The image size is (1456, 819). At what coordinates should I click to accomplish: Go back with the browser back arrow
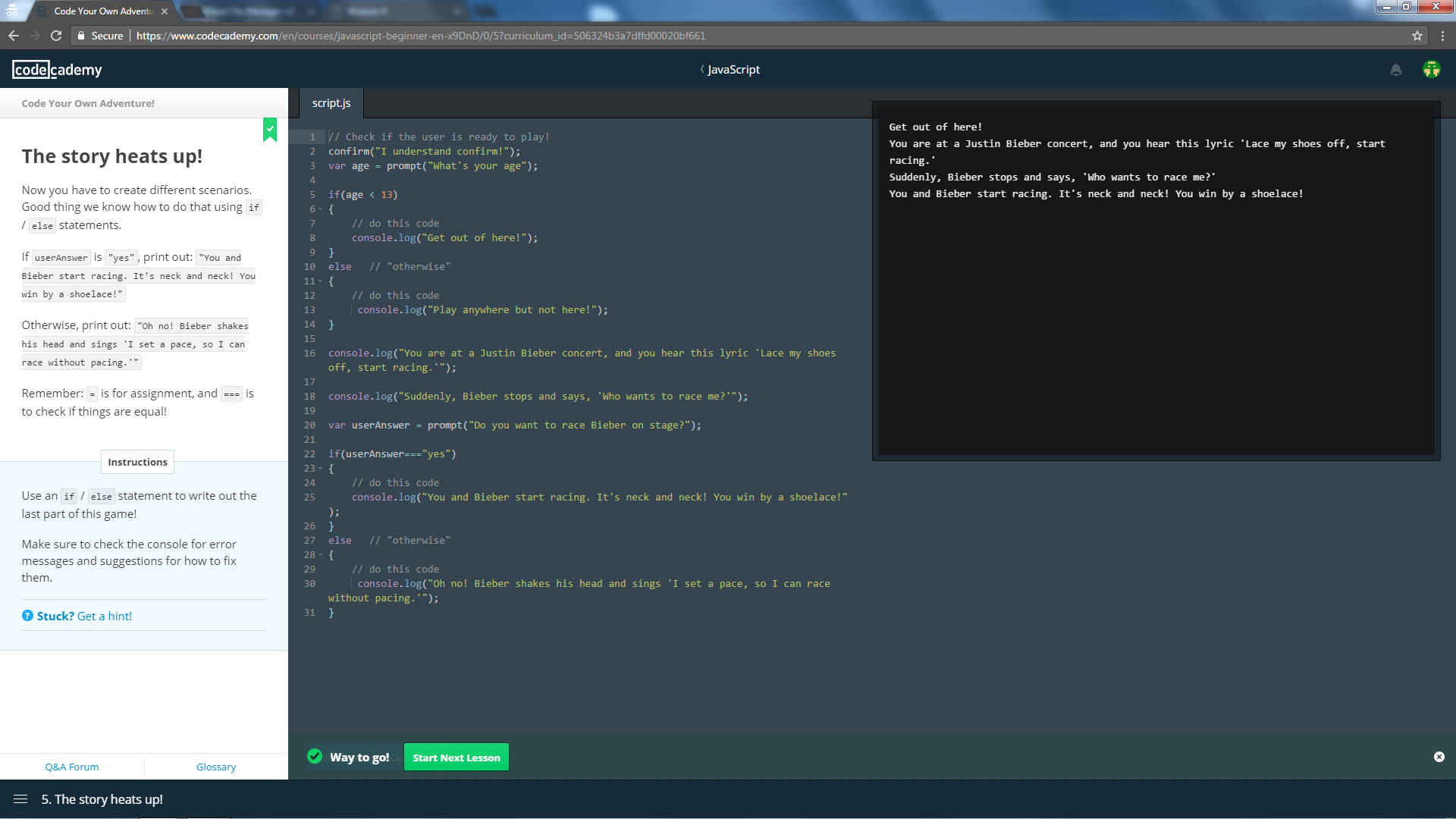coord(14,36)
